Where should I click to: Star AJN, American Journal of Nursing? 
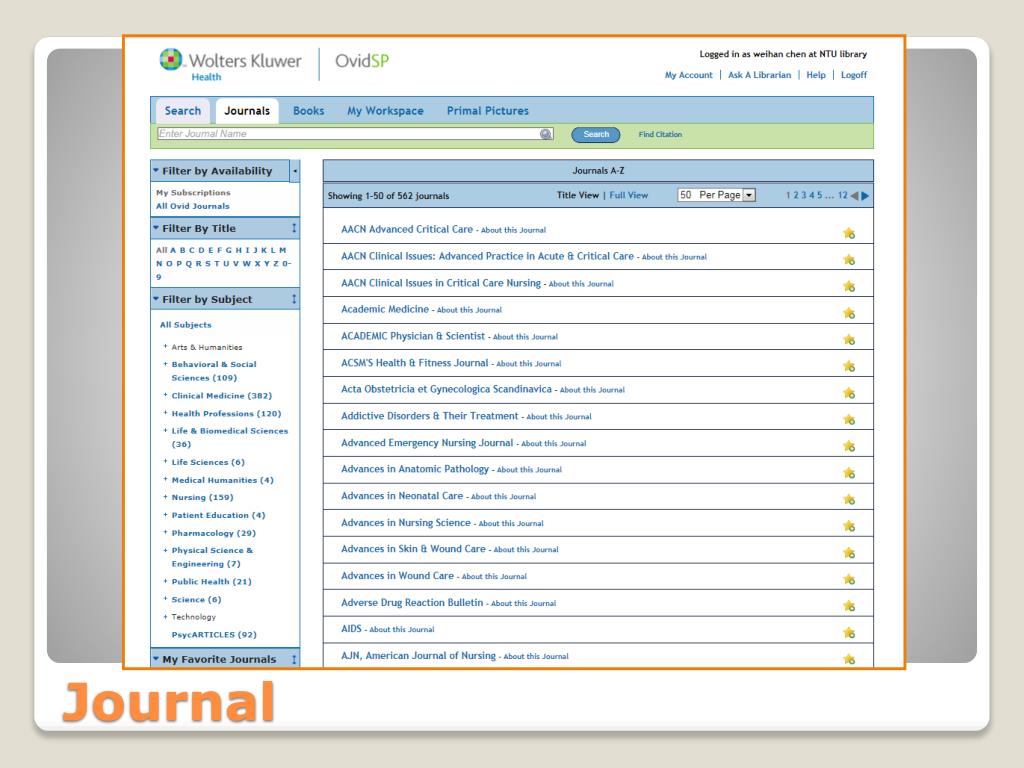[x=849, y=659]
